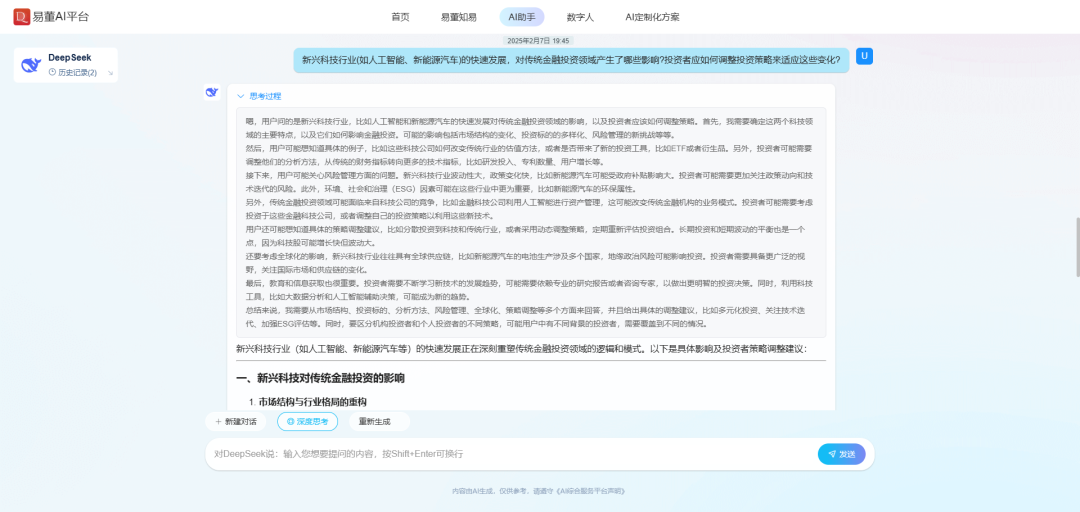The image size is (1080, 512).
Task: Go to the 首页 home tab
Action: (x=400, y=17)
